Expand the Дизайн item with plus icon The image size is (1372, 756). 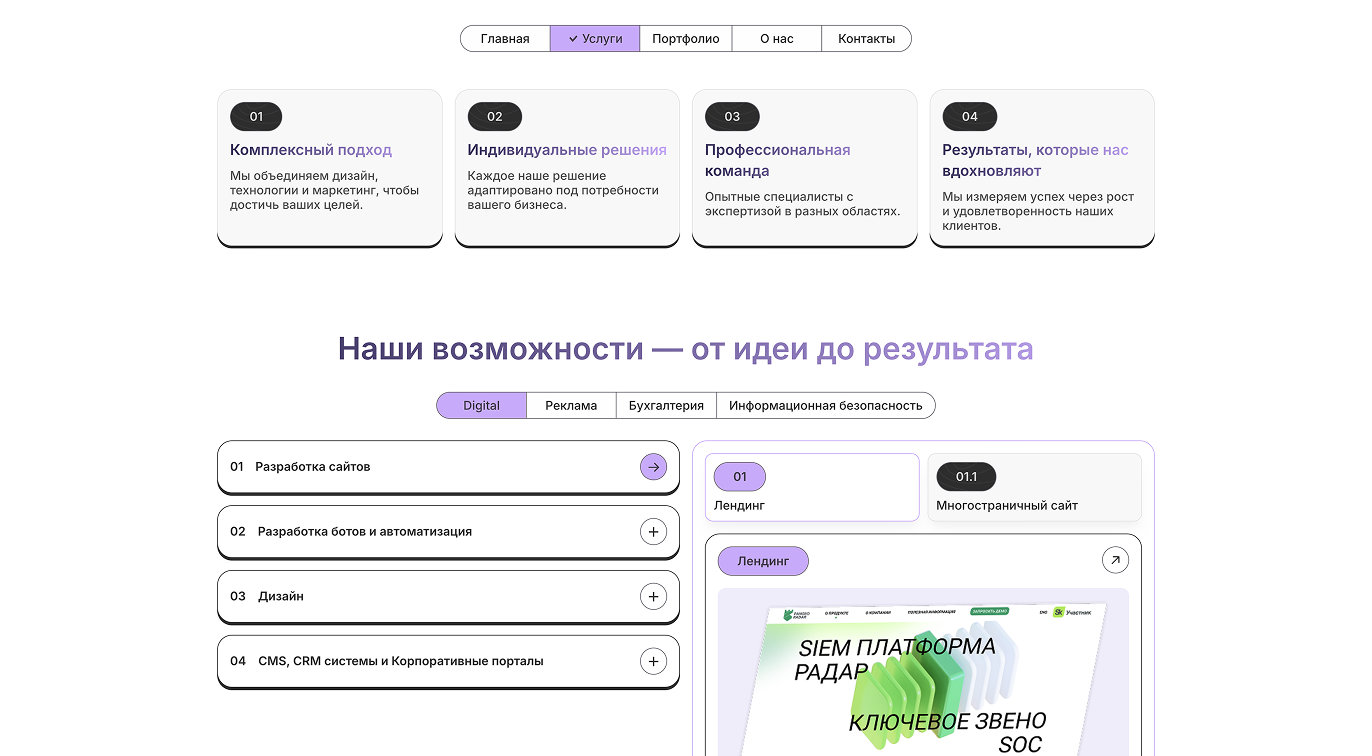[x=653, y=597]
